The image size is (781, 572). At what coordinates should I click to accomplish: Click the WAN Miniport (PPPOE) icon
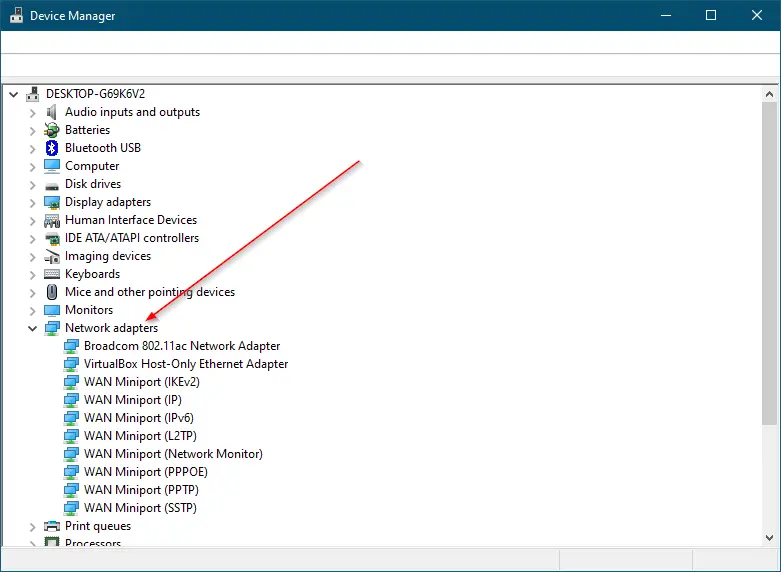click(71, 472)
